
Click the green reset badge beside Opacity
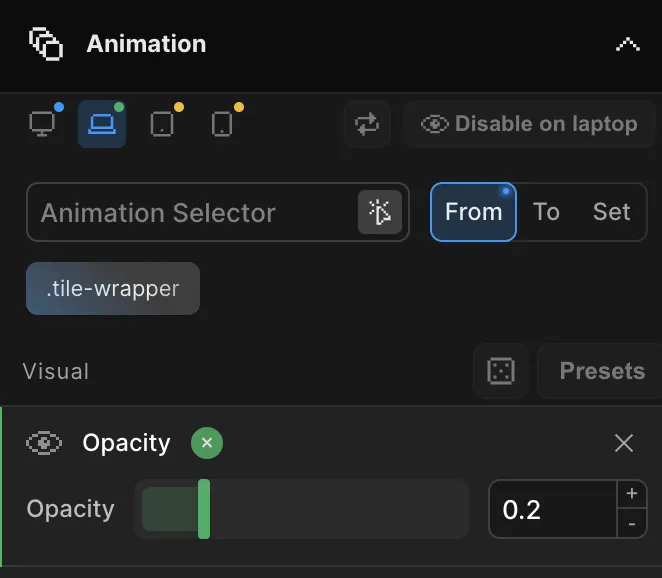[207, 443]
